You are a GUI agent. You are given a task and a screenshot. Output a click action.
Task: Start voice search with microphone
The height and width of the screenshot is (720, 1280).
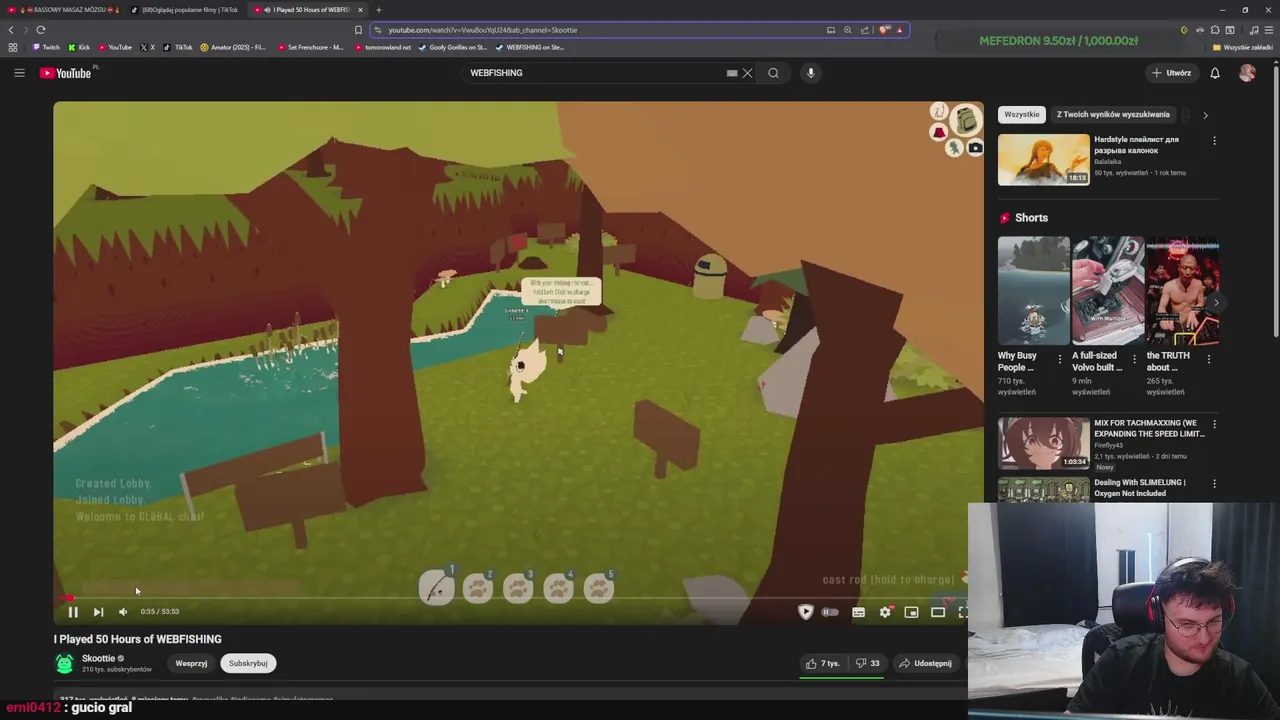[x=811, y=73]
